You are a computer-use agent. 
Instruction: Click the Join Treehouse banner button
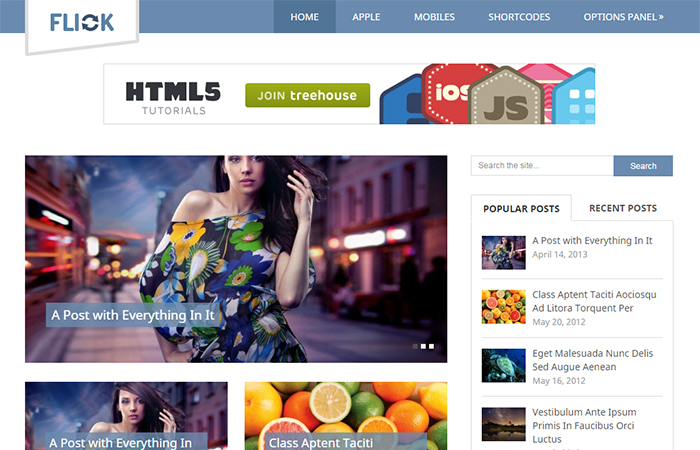click(x=308, y=95)
